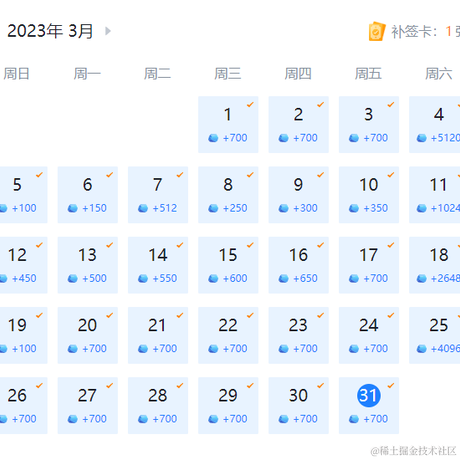The width and height of the screenshot is (460, 460).
Task: Click the ore icon on day 1
Action: pos(213,138)
